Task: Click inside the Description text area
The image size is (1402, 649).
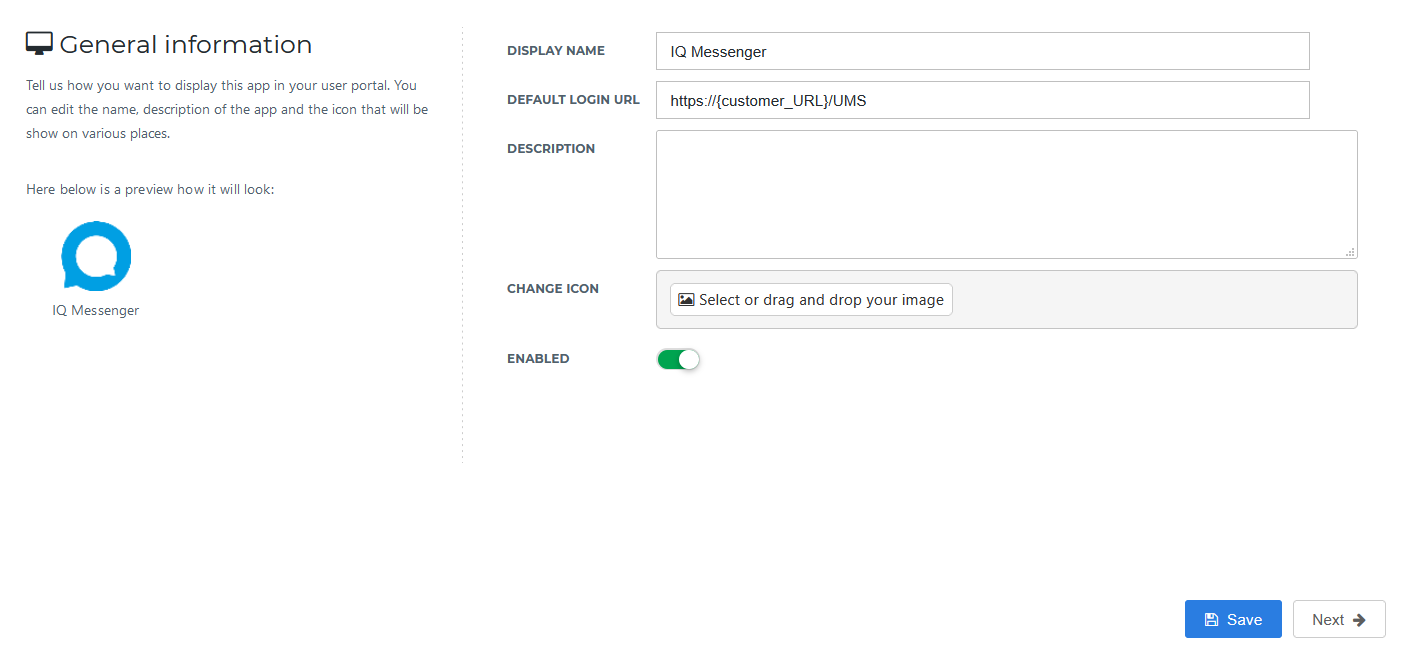Action: tap(1007, 194)
